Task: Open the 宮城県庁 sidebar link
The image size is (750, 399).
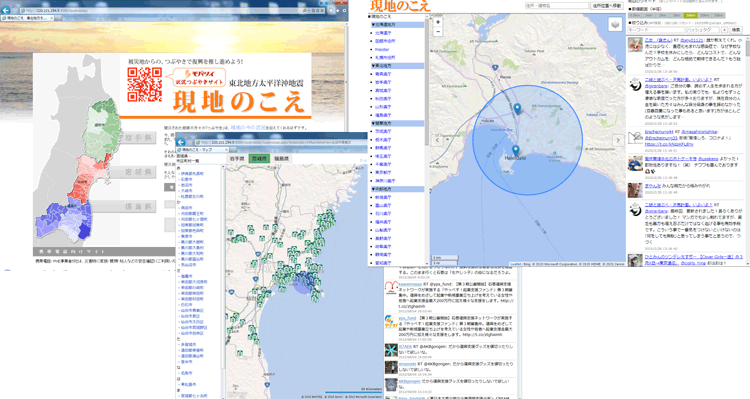Action: [383, 90]
